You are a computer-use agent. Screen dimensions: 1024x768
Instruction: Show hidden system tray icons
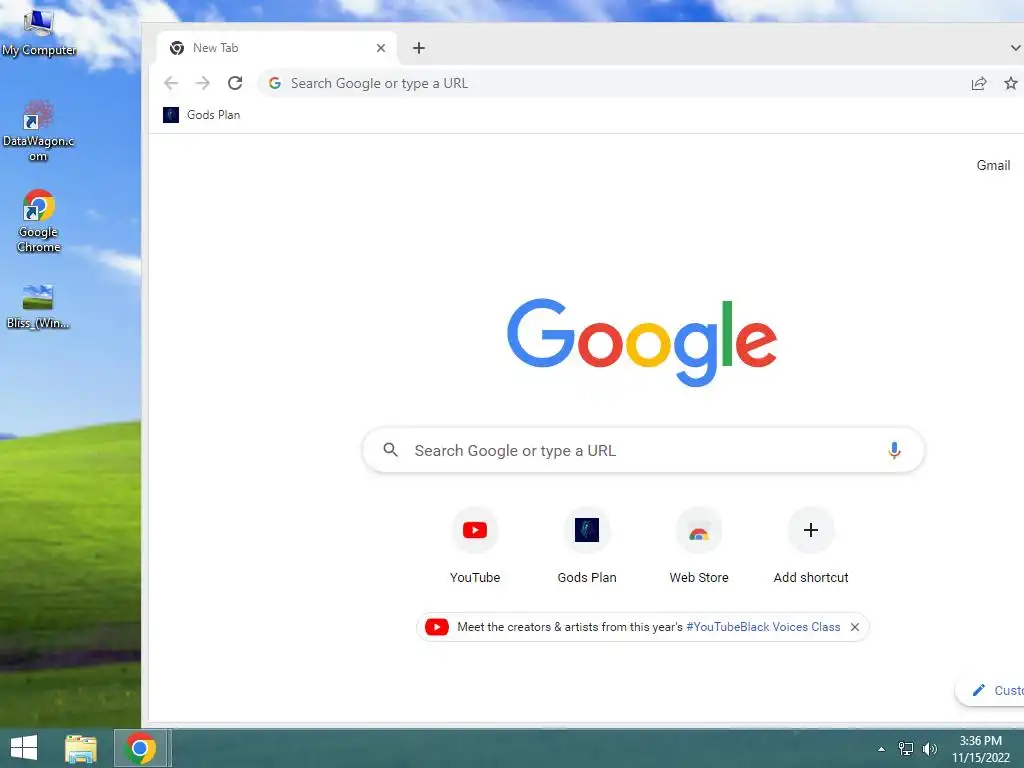(881, 749)
